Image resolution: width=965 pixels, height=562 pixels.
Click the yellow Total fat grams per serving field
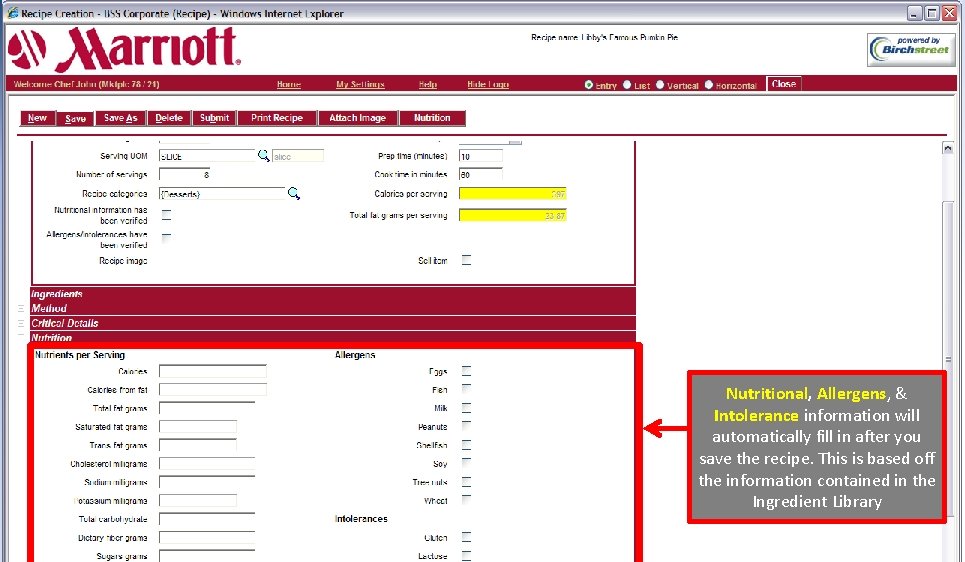point(513,215)
